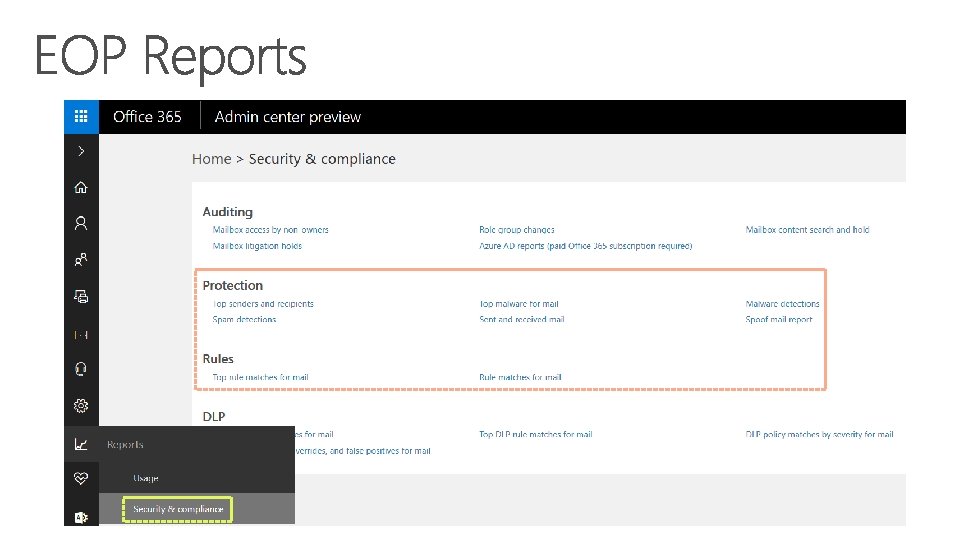Select Security & compliance in Reports flyout

coord(178,509)
